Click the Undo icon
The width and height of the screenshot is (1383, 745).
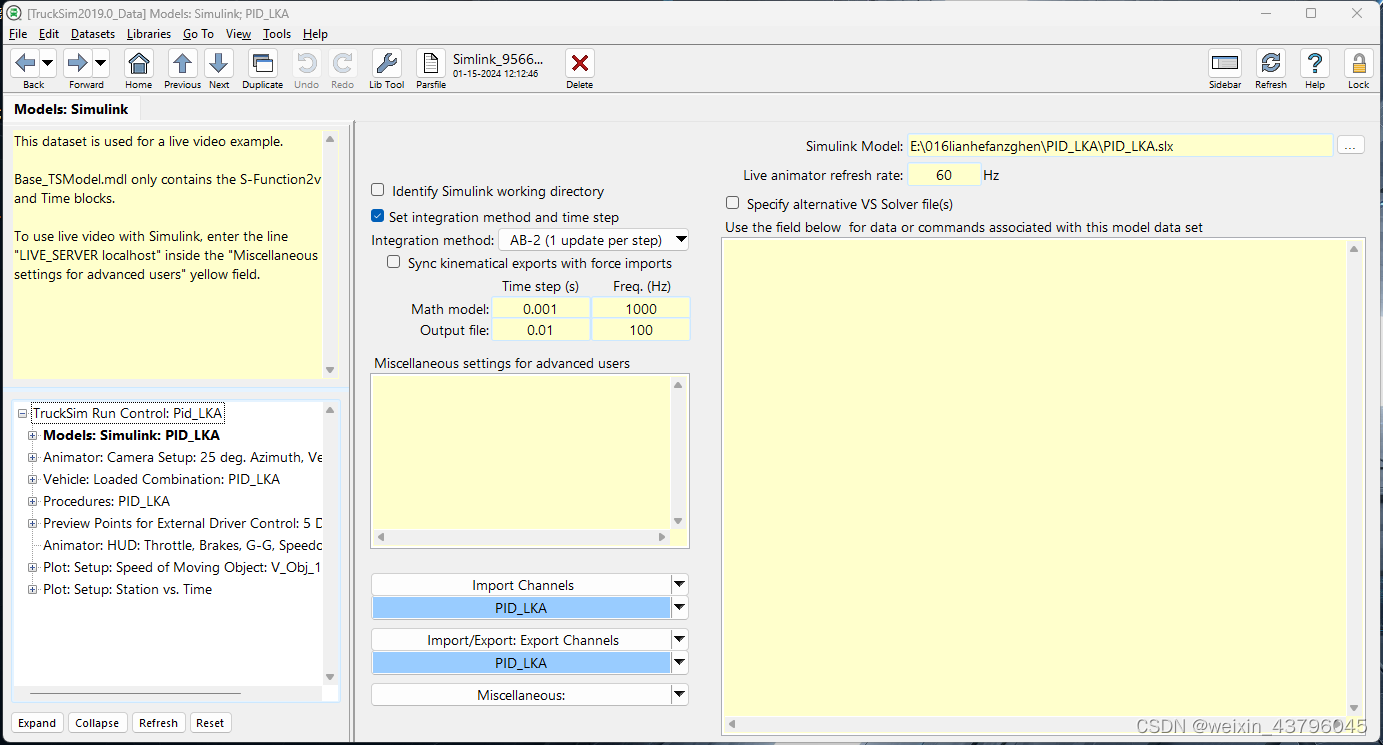[x=307, y=64]
